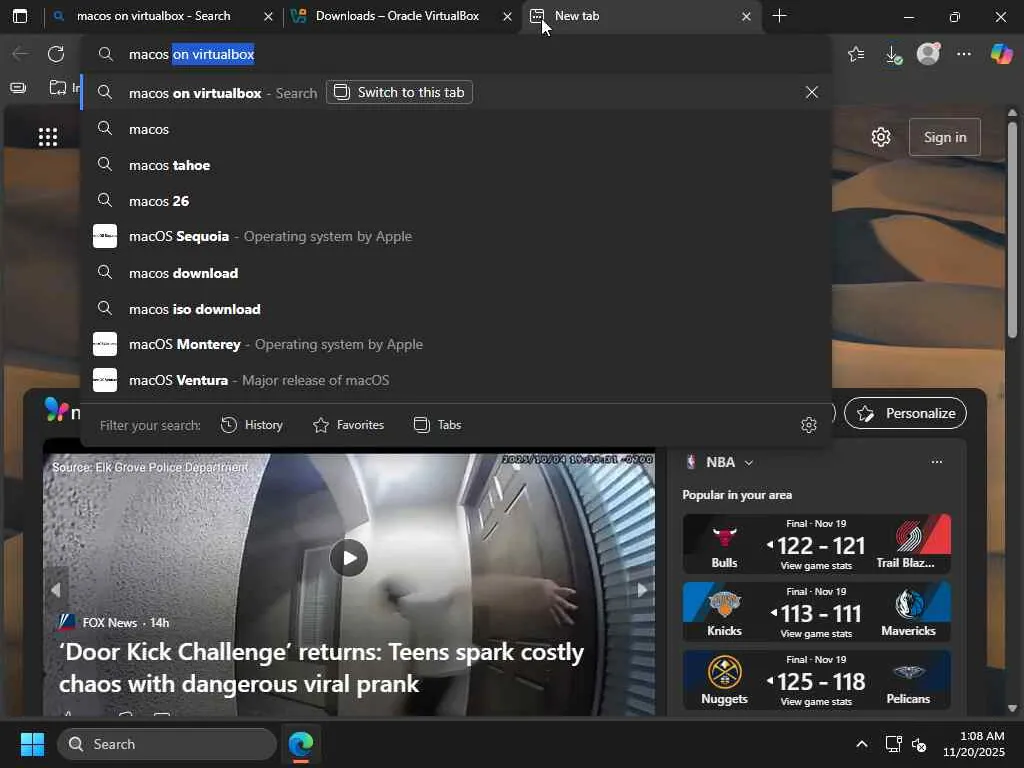Viewport: 1024px width, 768px height.
Task: Open the profile avatar icon
Action: point(928,54)
